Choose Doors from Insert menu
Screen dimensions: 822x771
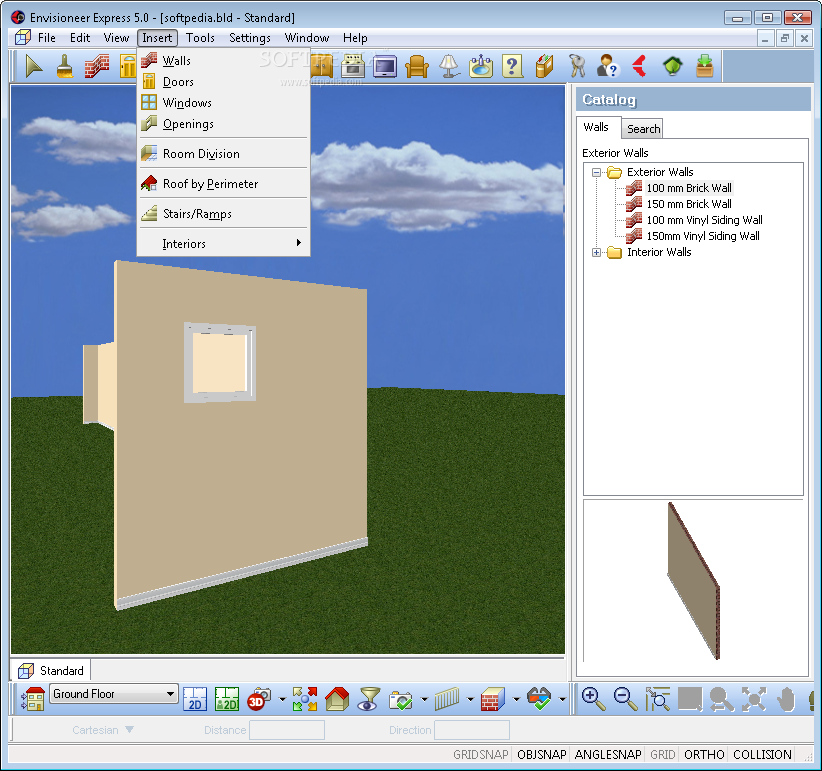[224, 82]
